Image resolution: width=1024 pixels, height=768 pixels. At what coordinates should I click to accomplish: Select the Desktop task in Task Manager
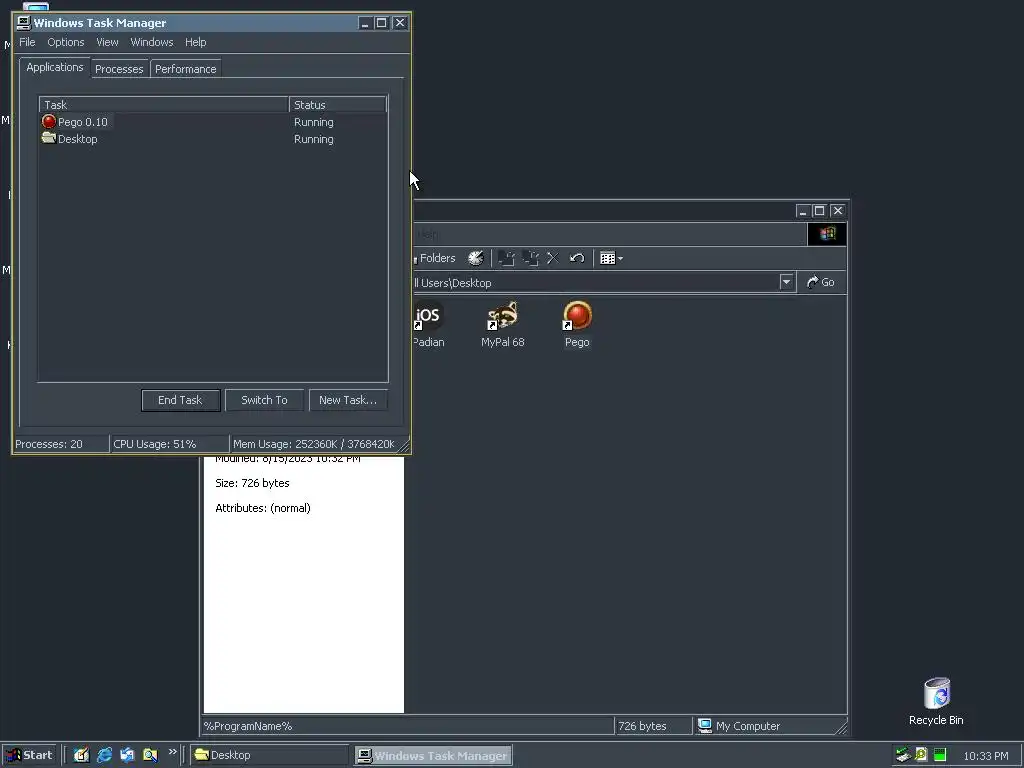pos(213,139)
